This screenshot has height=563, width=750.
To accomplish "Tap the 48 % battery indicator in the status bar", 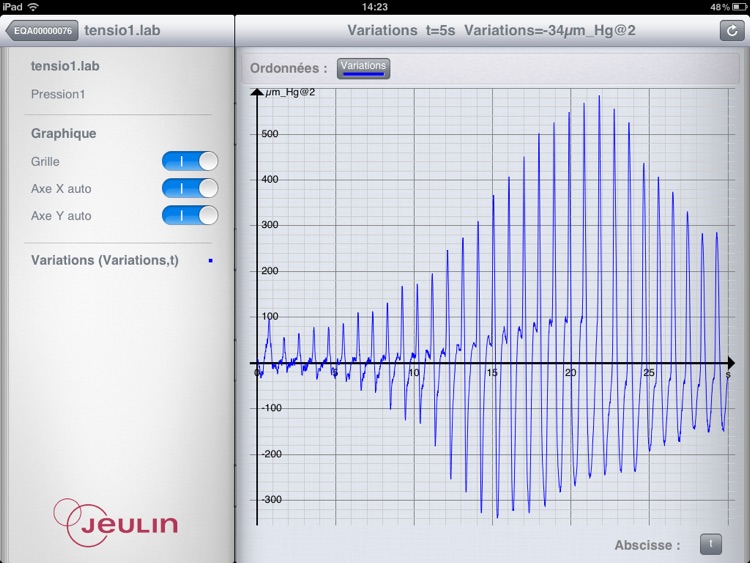I will [728, 7].
